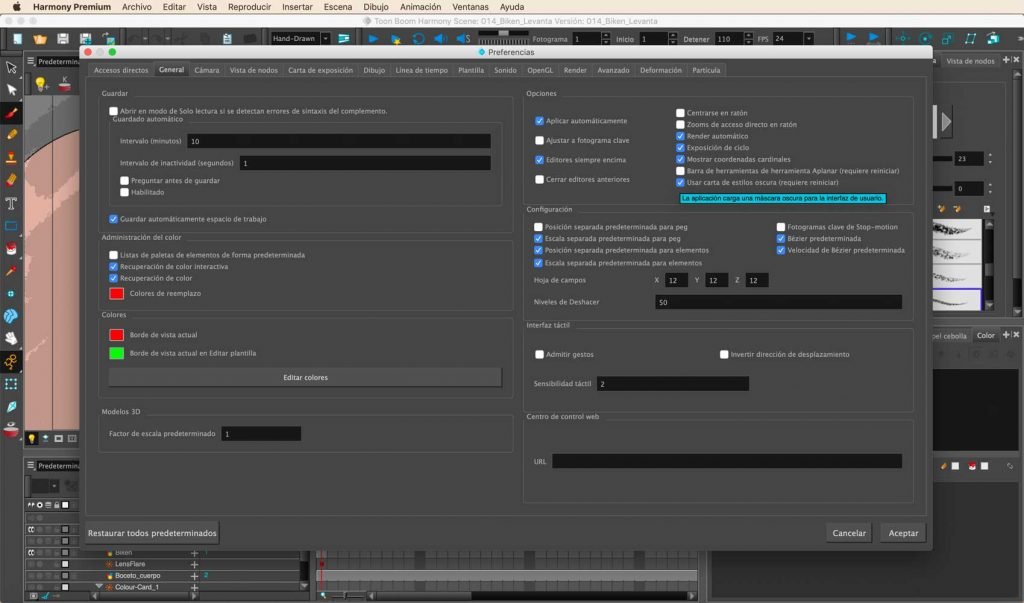Click the Fotograma field stepper arrows
Screen dimensions: 1024x603
(x=605, y=39)
